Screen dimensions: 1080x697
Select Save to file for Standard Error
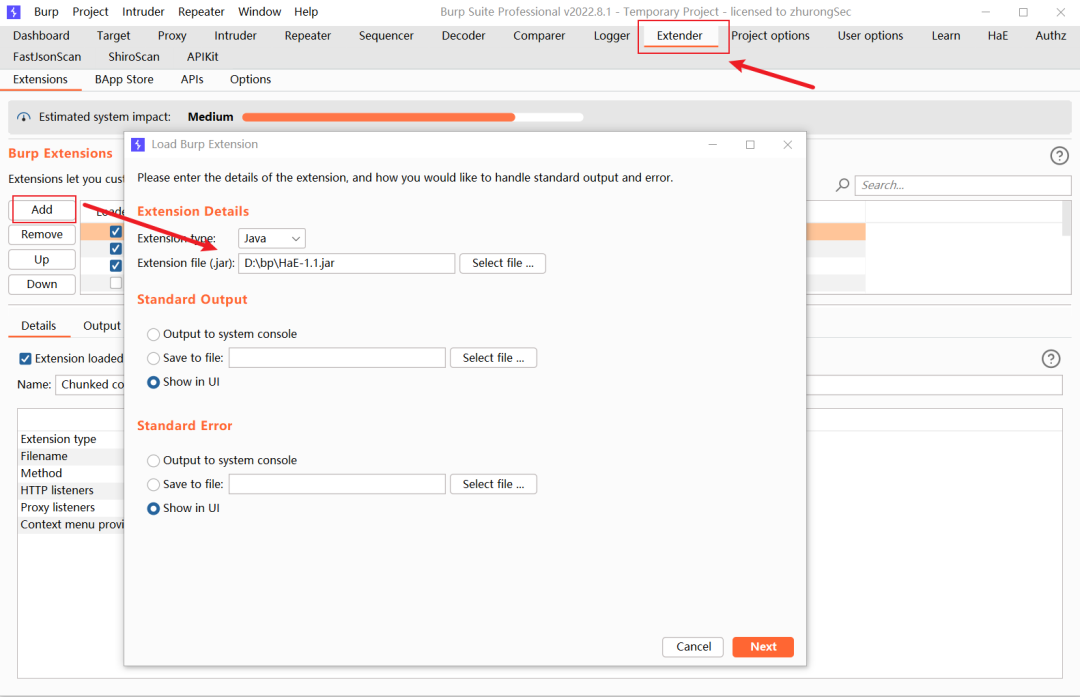154,484
